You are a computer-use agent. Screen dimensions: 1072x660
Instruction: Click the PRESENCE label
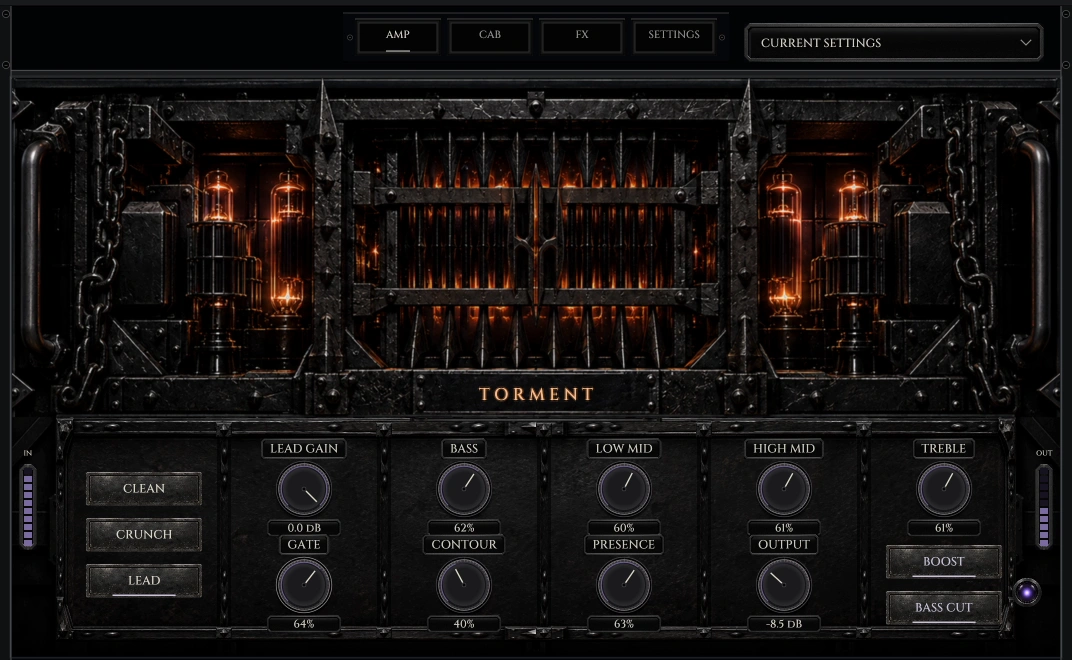(624, 544)
